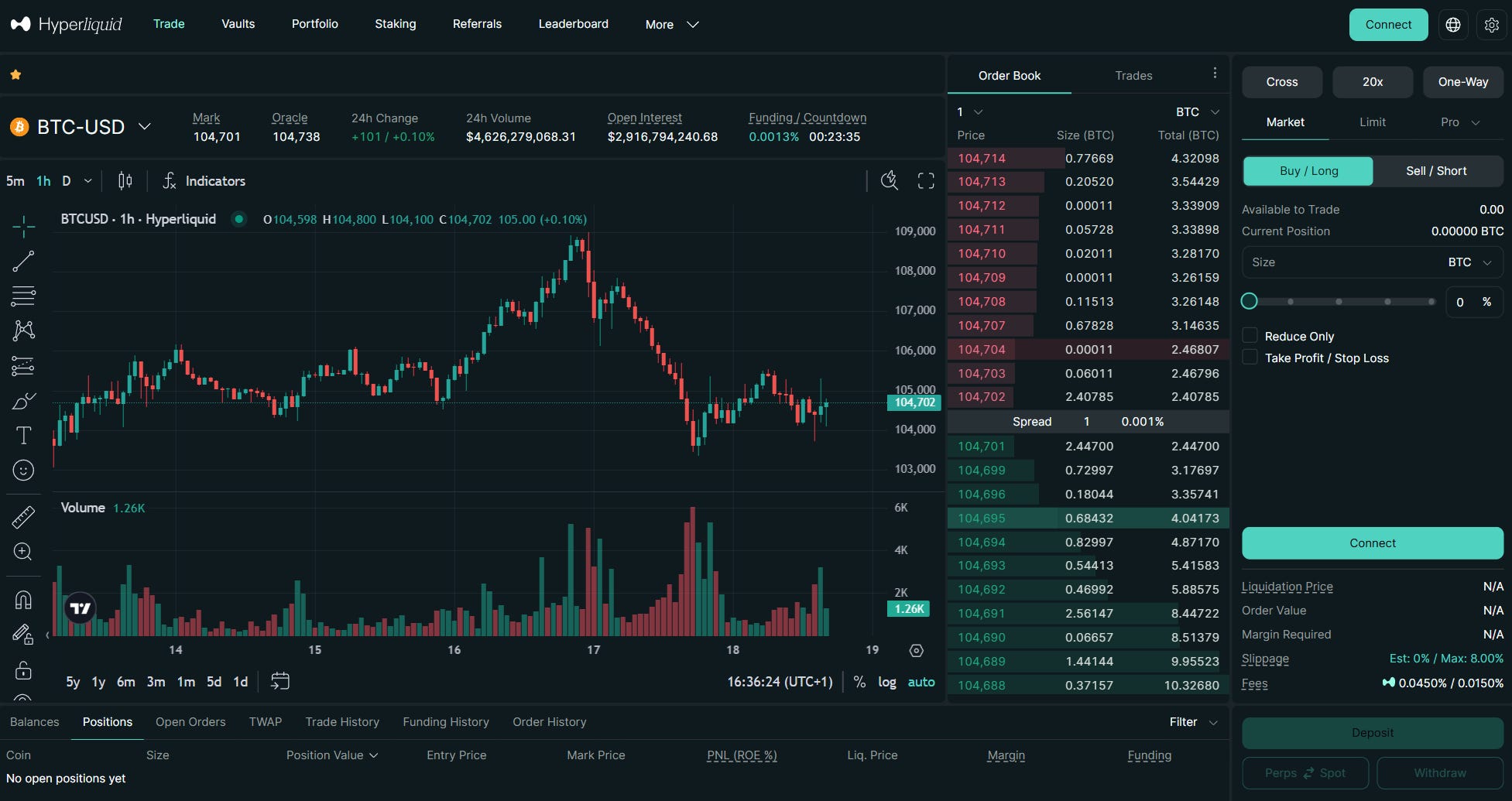This screenshot has height=801, width=1512.
Task: Open the More navigation dropdown
Action: tap(672, 25)
